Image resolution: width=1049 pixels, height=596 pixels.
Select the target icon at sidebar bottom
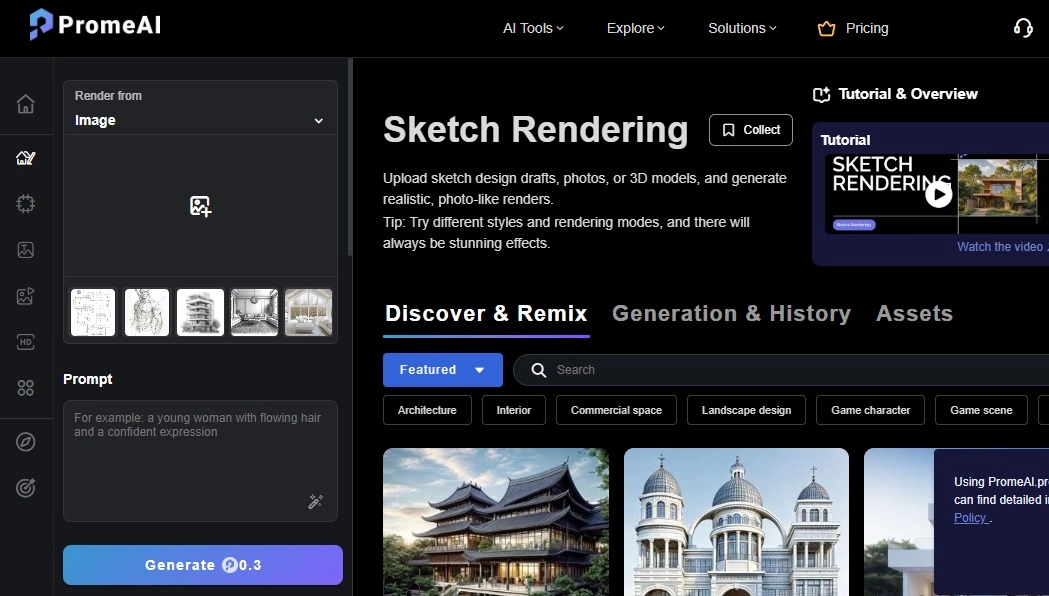(x=26, y=487)
